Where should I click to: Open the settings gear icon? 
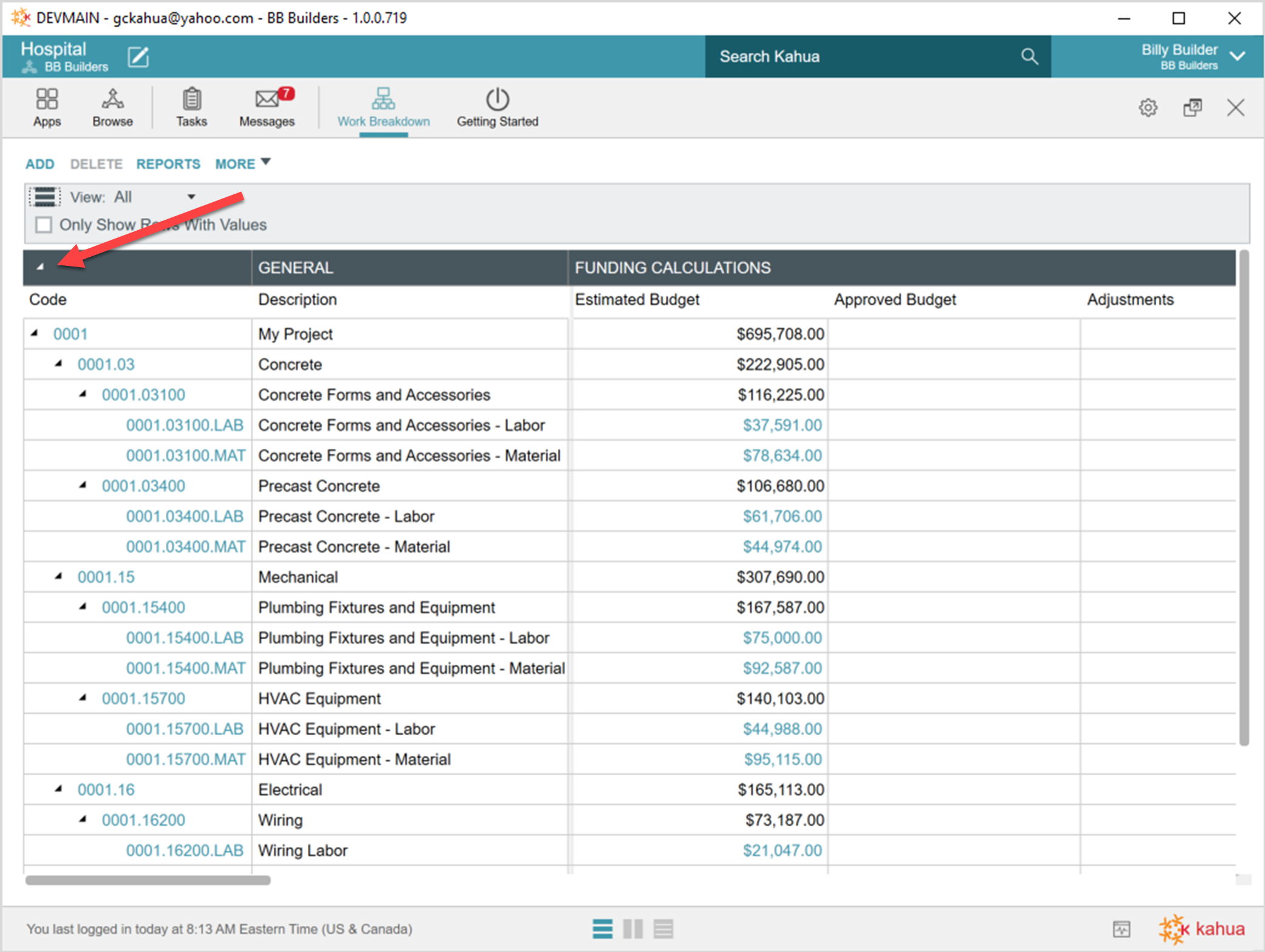1147,108
